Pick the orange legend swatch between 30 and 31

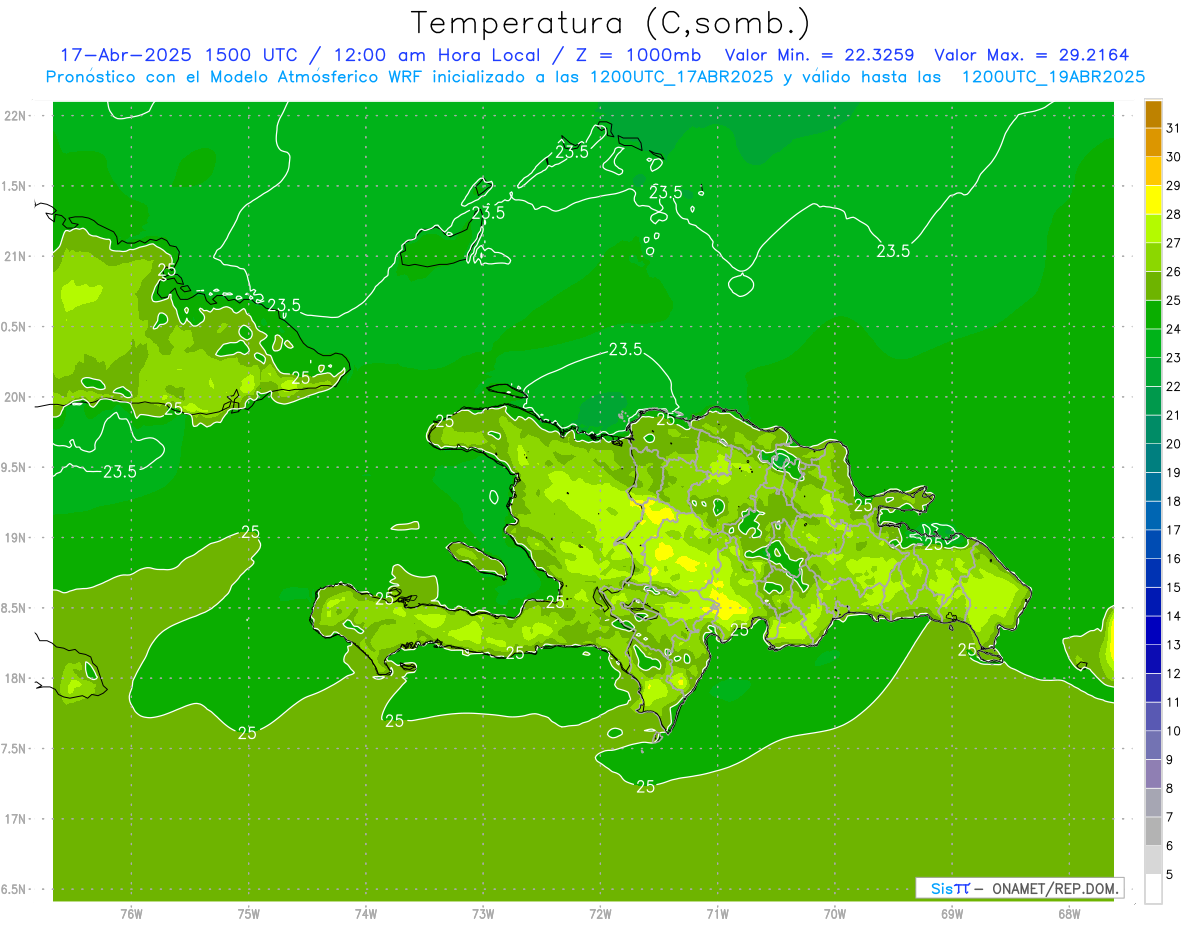[1153, 142]
